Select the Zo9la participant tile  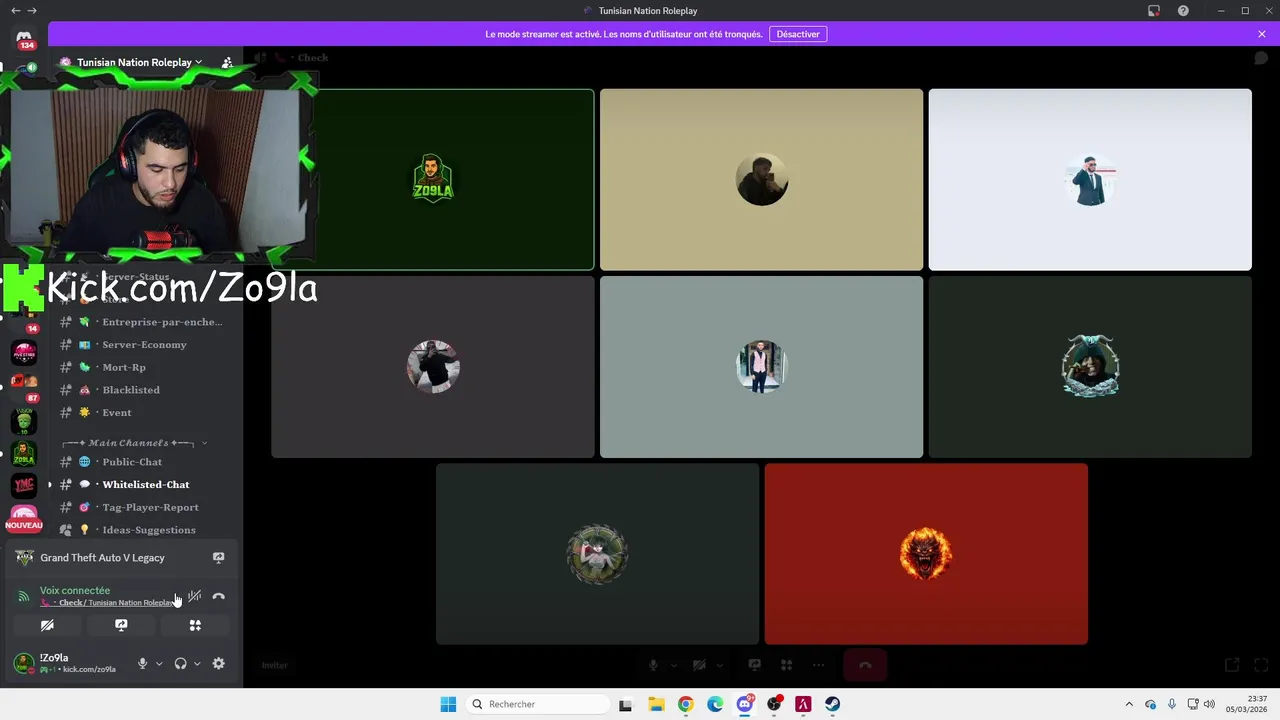[x=433, y=179]
